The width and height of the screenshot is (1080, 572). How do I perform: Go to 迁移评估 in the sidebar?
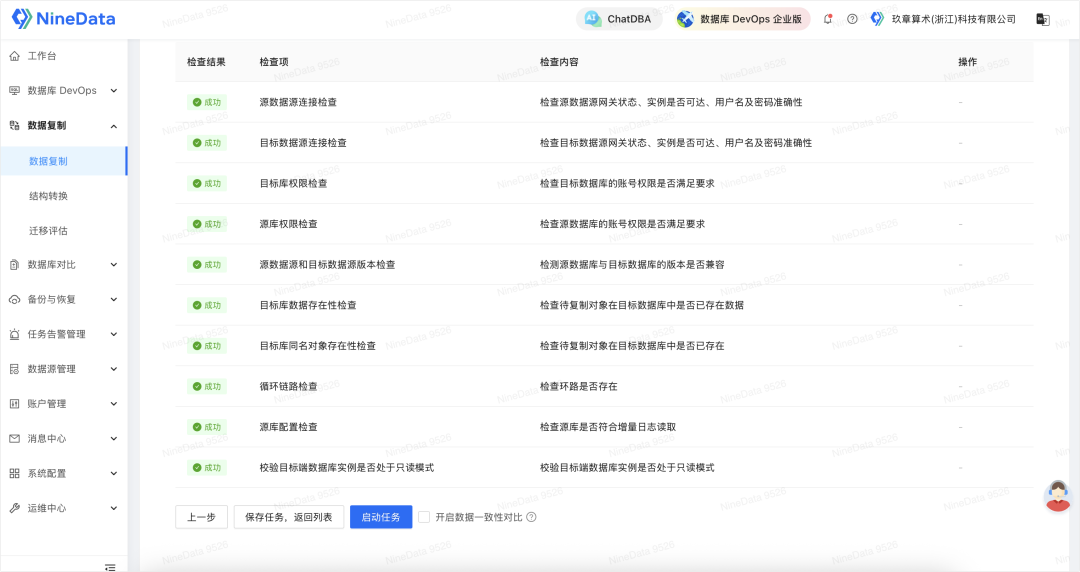[48, 230]
